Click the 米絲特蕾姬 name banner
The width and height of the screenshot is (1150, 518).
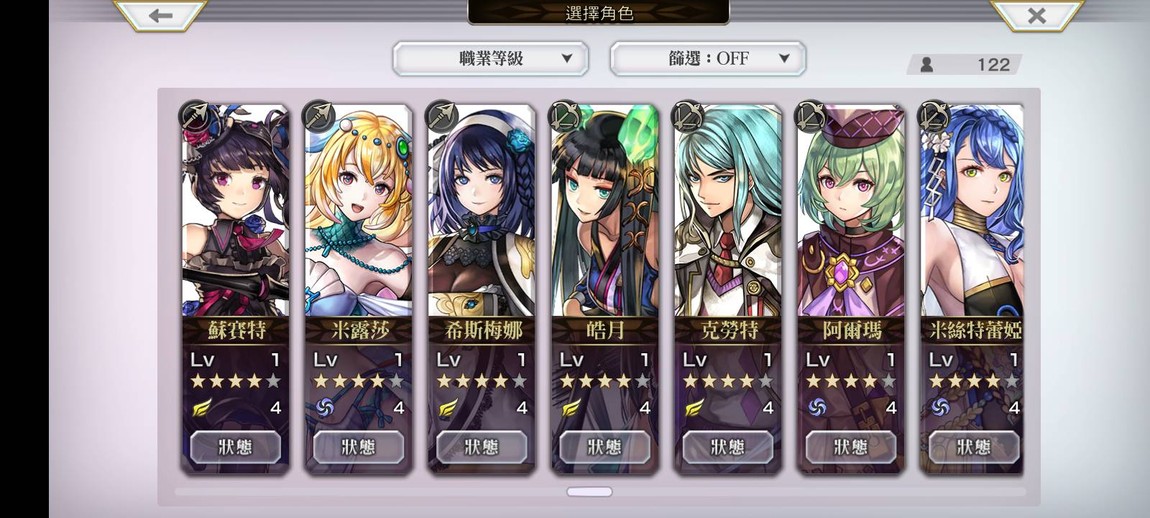(973, 331)
